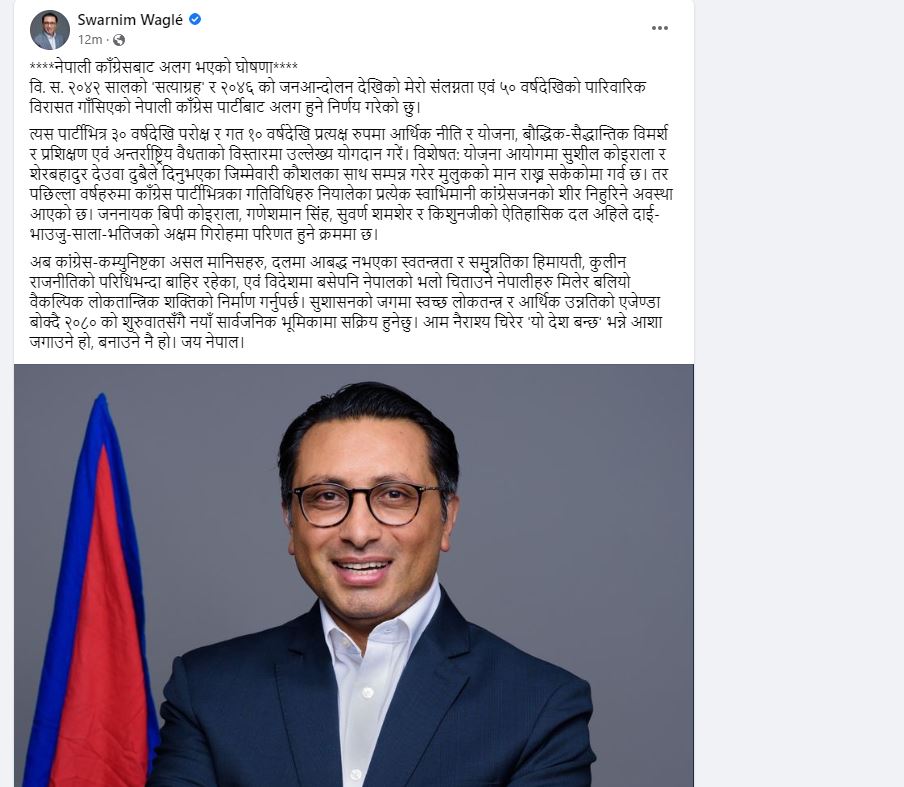Click the empty margin right of the post
This screenshot has width=904, height=787.
pos(798,346)
